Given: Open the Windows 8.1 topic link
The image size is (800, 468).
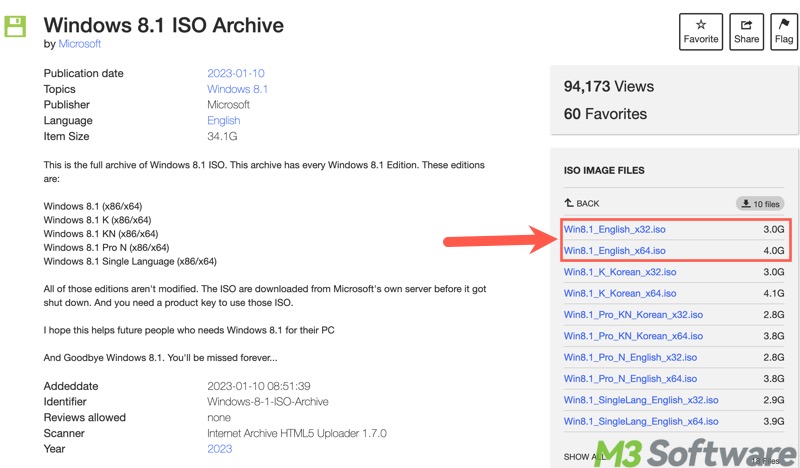Looking at the screenshot, I should click(x=237, y=89).
